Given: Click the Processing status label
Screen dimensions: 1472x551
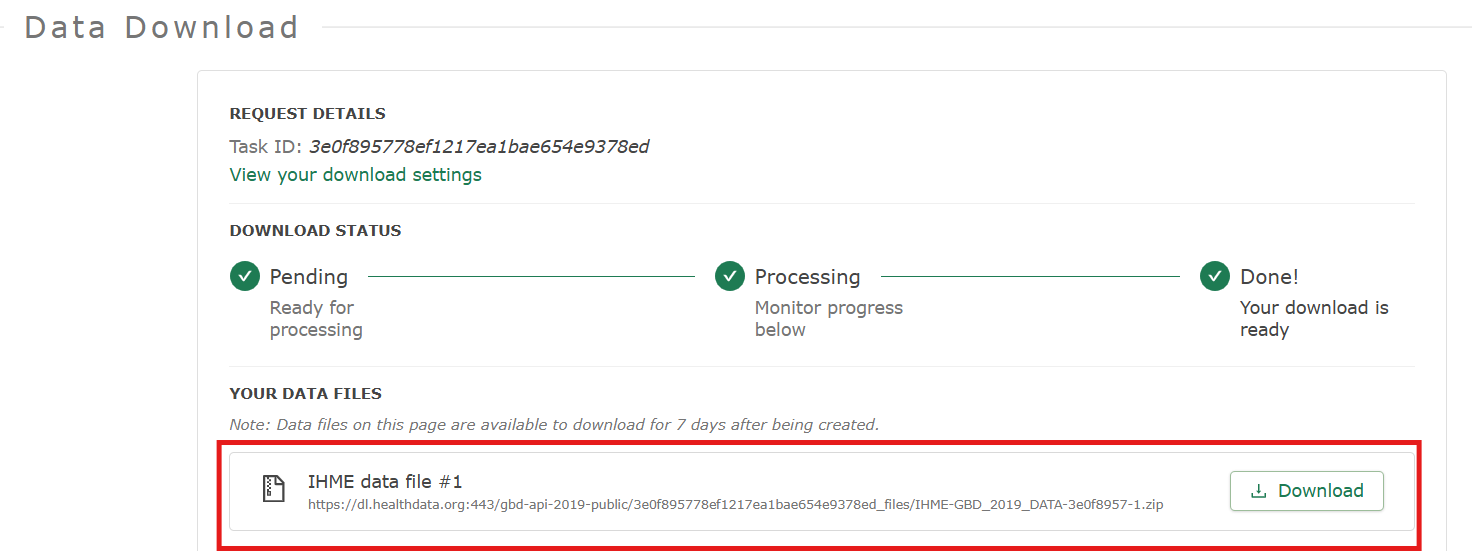Looking at the screenshot, I should [807, 277].
